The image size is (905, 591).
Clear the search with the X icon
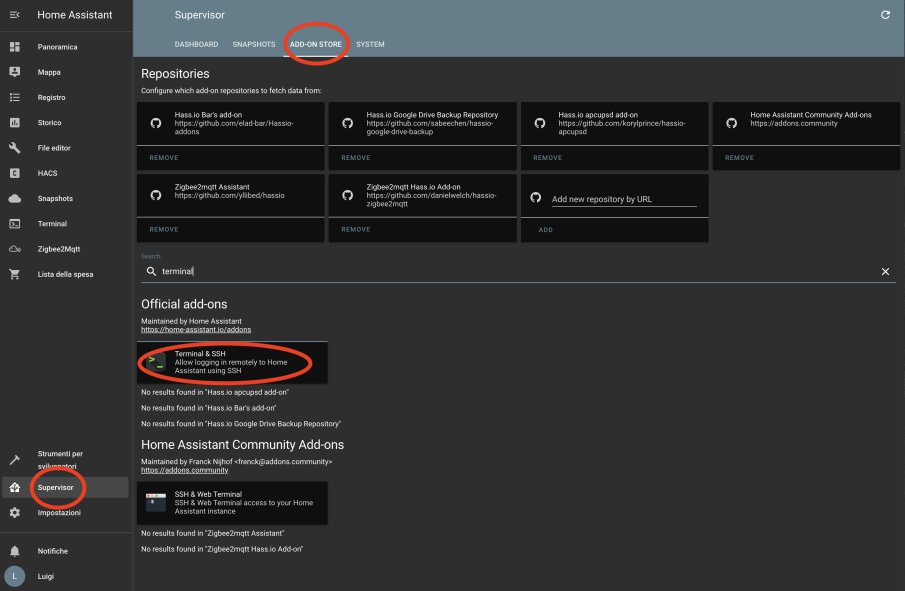click(x=885, y=271)
